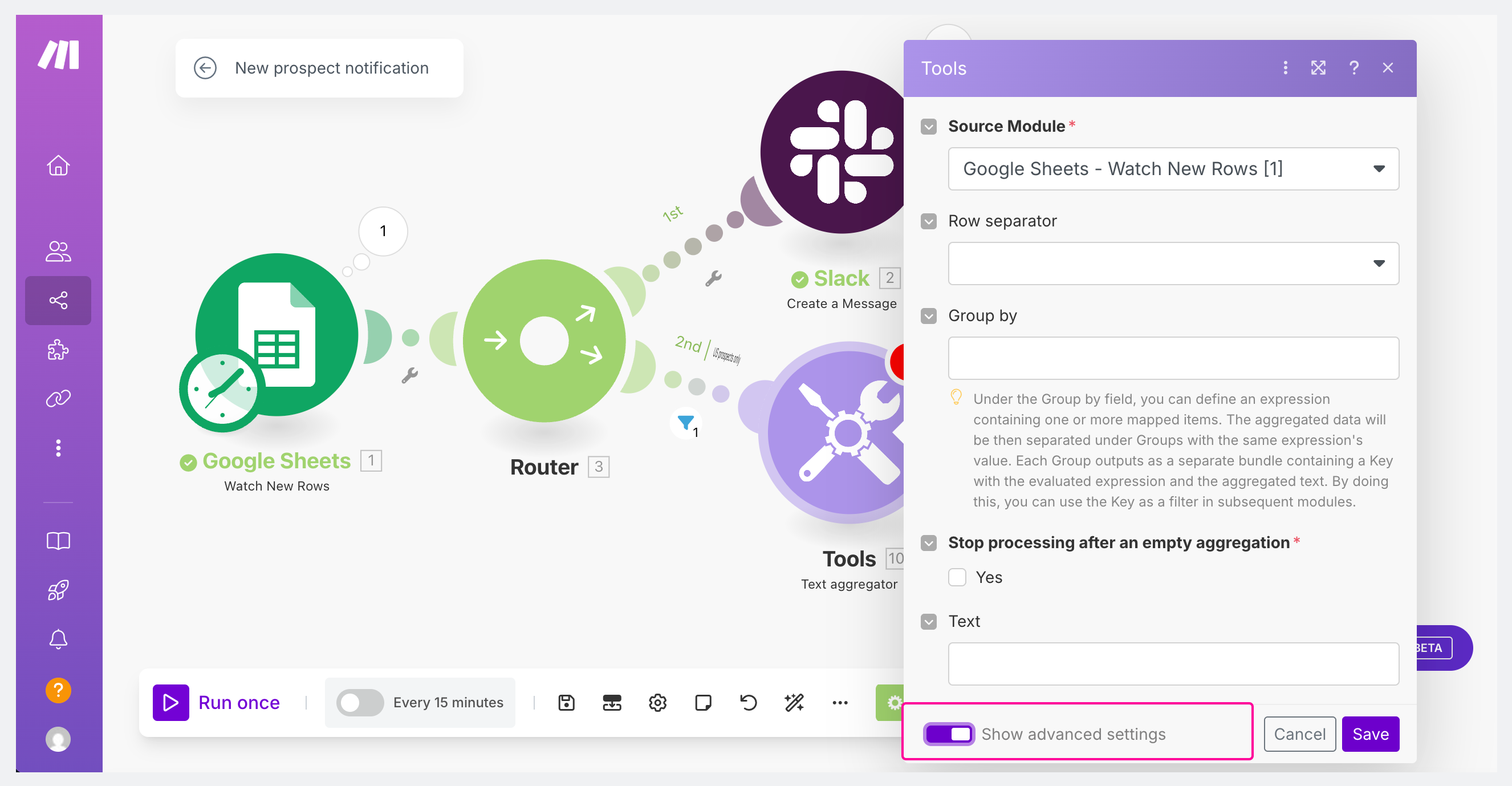The height and width of the screenshot is (786, 1512).
Task: Open the Tools panel three-dot menu
Action: pyautogui.click(x=1286, y=68)
